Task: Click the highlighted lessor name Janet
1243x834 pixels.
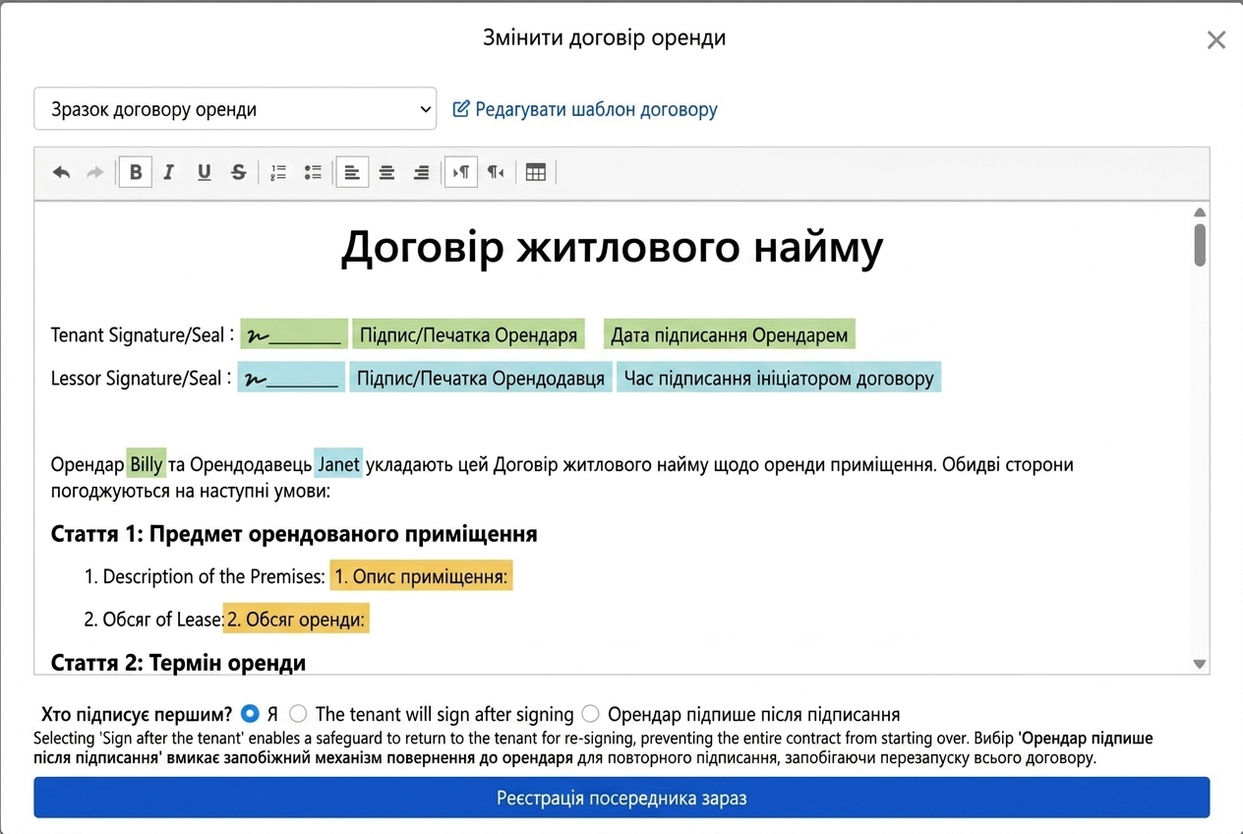Action: pyautogui.click(x=338, y=464)
